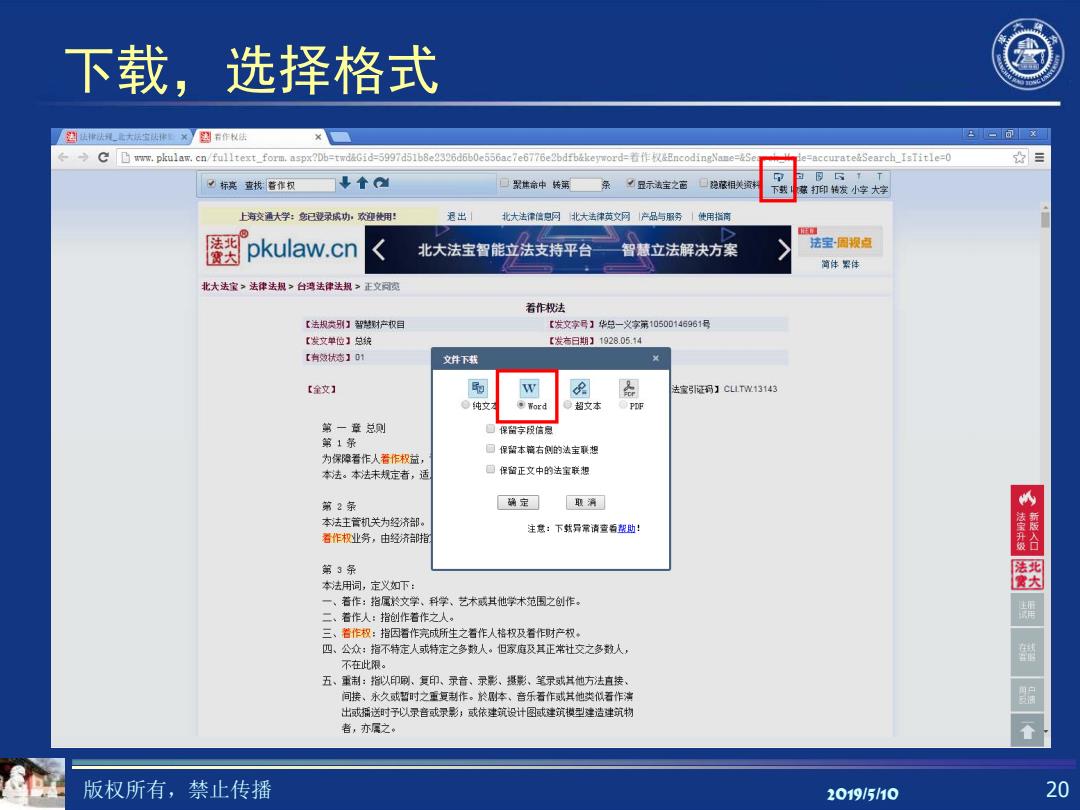
Task: Bookmark this page with the star icon
Action: pyautogui.click(x=1019, y=157)
